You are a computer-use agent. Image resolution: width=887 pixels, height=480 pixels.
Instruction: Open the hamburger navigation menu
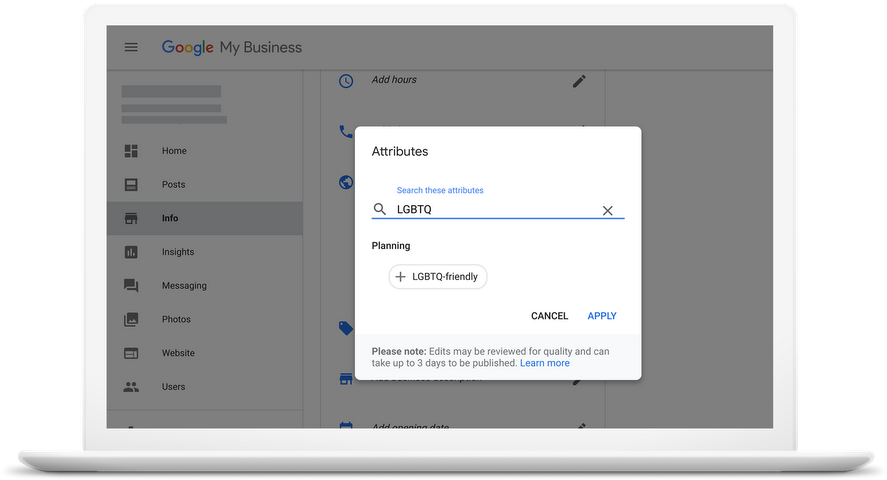pyautogui.click(x=131, y=47)
